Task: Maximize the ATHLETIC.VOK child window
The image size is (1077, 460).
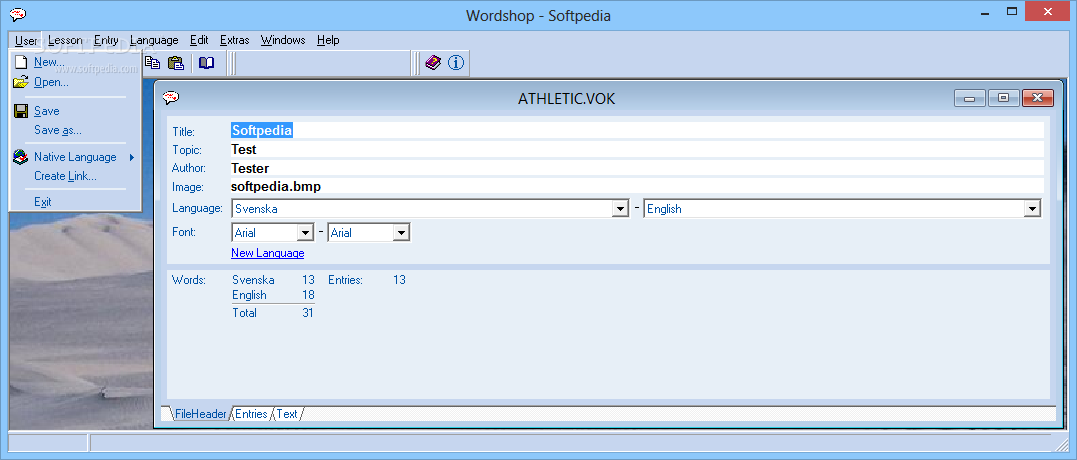Action: click(1004, 98)
